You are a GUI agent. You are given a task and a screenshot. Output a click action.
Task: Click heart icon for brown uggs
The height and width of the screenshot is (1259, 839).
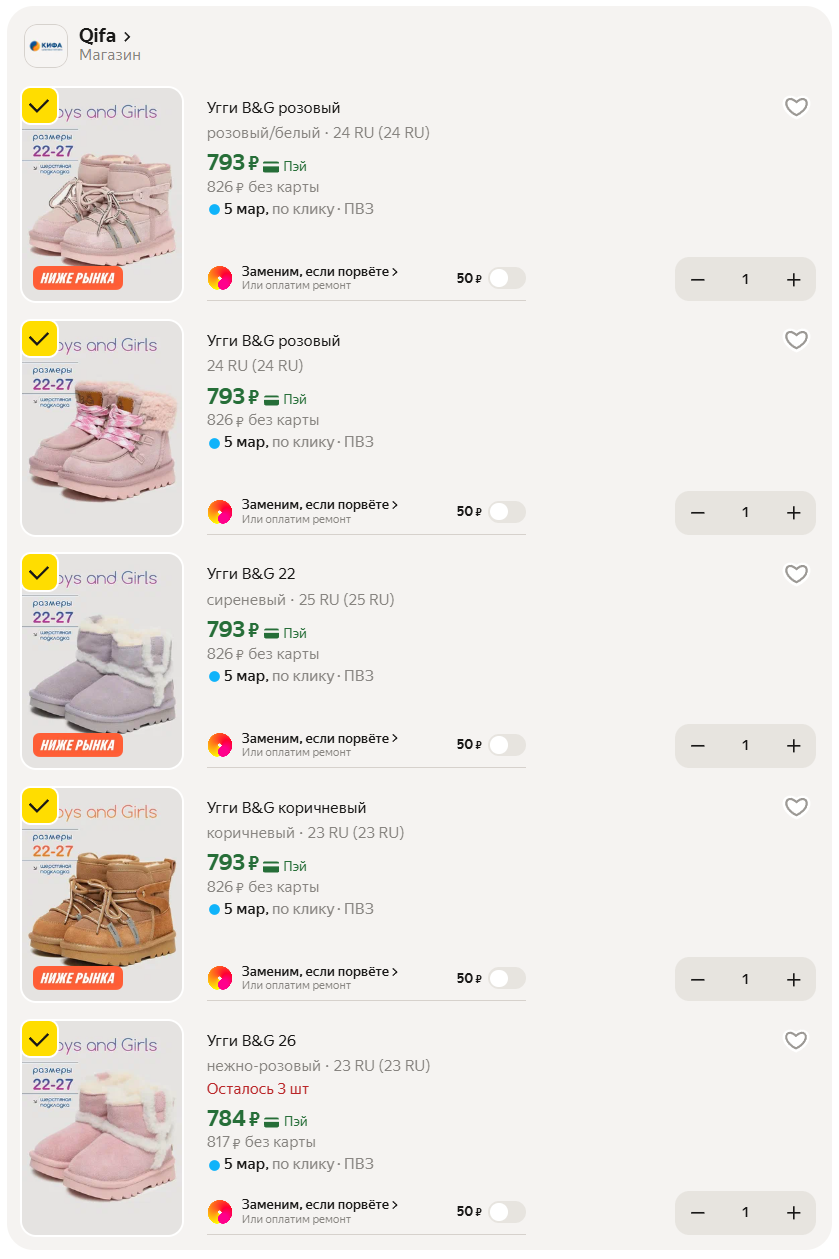tap(796, 807)
